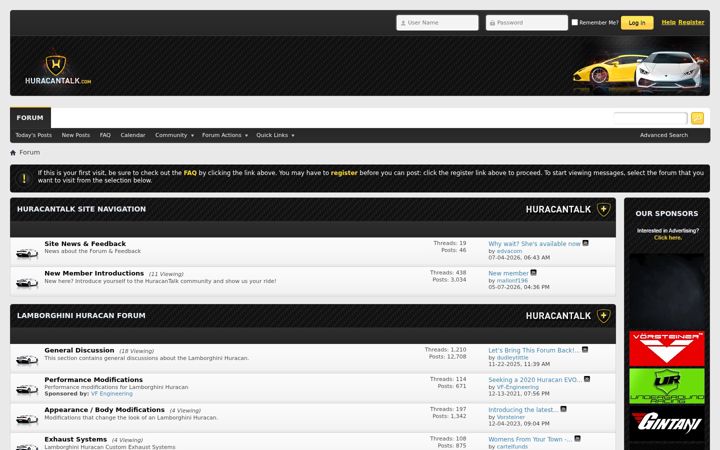This screenshot has height=450, width=720.
Task: Open the New Member Introductions forum
Action: point(94,273)
